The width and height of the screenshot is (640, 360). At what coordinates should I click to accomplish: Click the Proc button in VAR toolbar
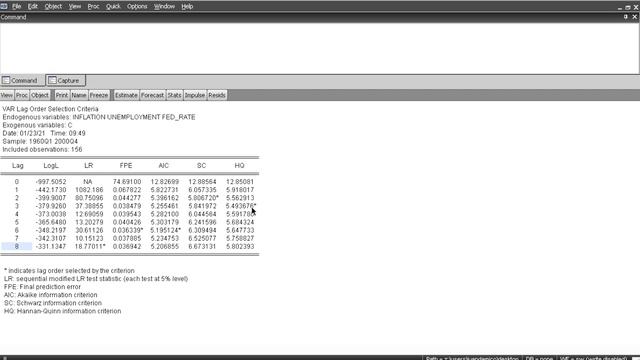22,95
